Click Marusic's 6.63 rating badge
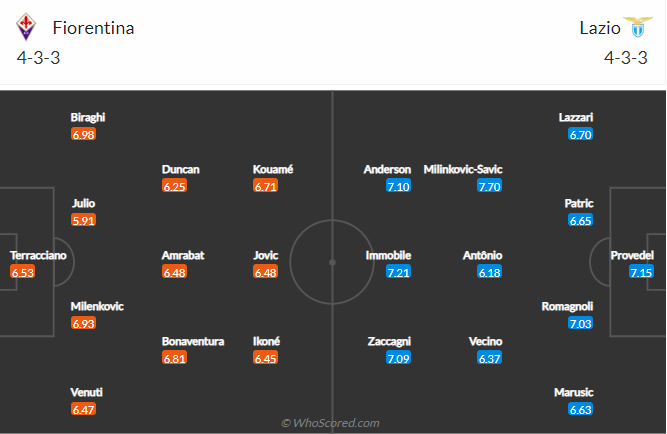Image resolution: width=667 pixels, height=434 pixels. point(580,409)
